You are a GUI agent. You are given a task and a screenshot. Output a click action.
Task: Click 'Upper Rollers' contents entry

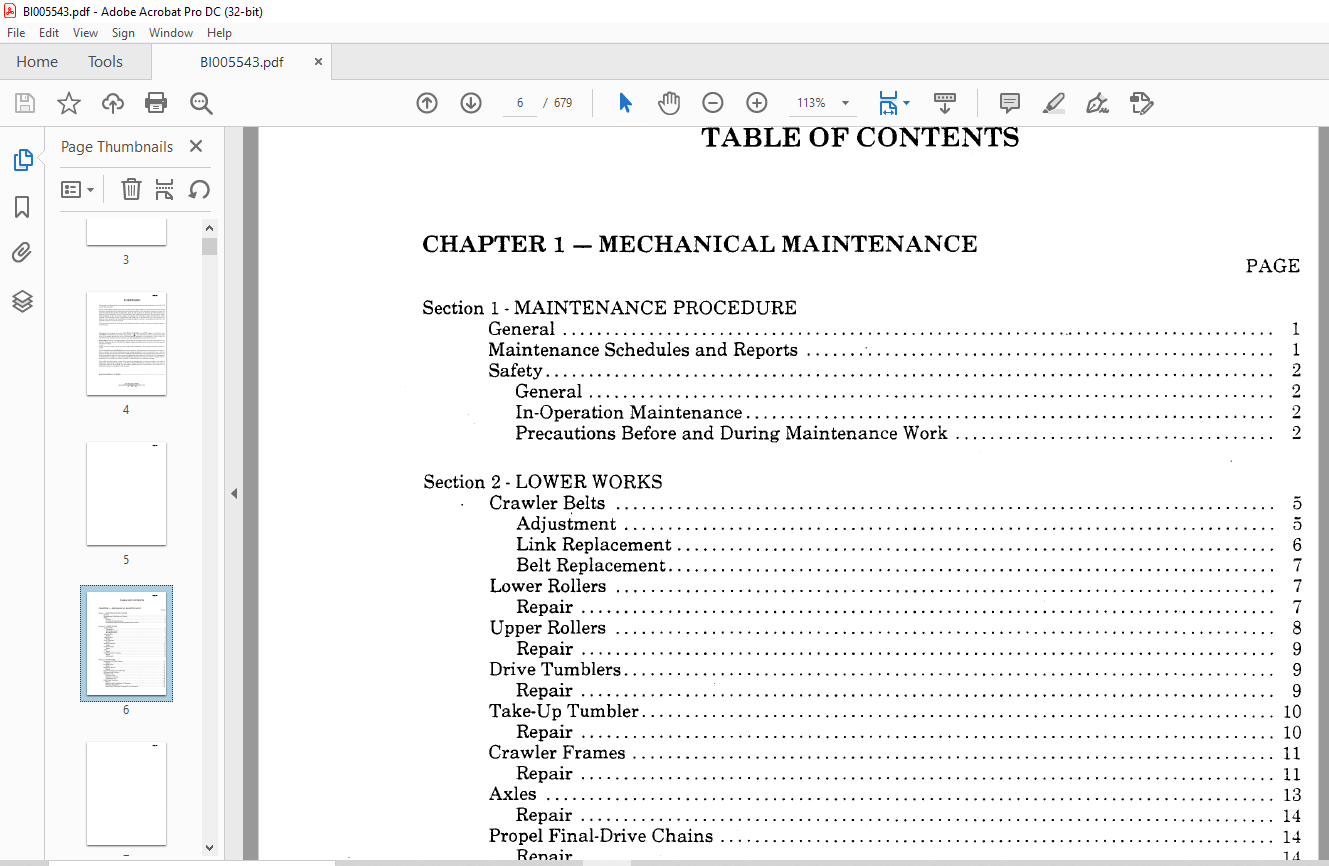(548, 628)
